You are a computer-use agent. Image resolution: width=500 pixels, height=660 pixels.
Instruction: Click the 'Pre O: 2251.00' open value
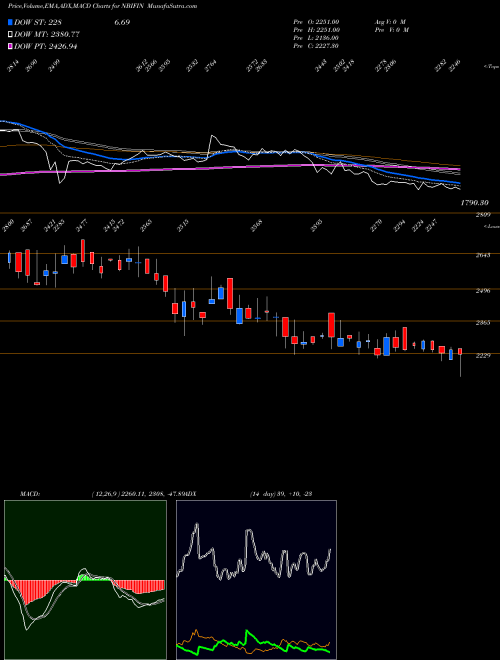pos(316,21)
